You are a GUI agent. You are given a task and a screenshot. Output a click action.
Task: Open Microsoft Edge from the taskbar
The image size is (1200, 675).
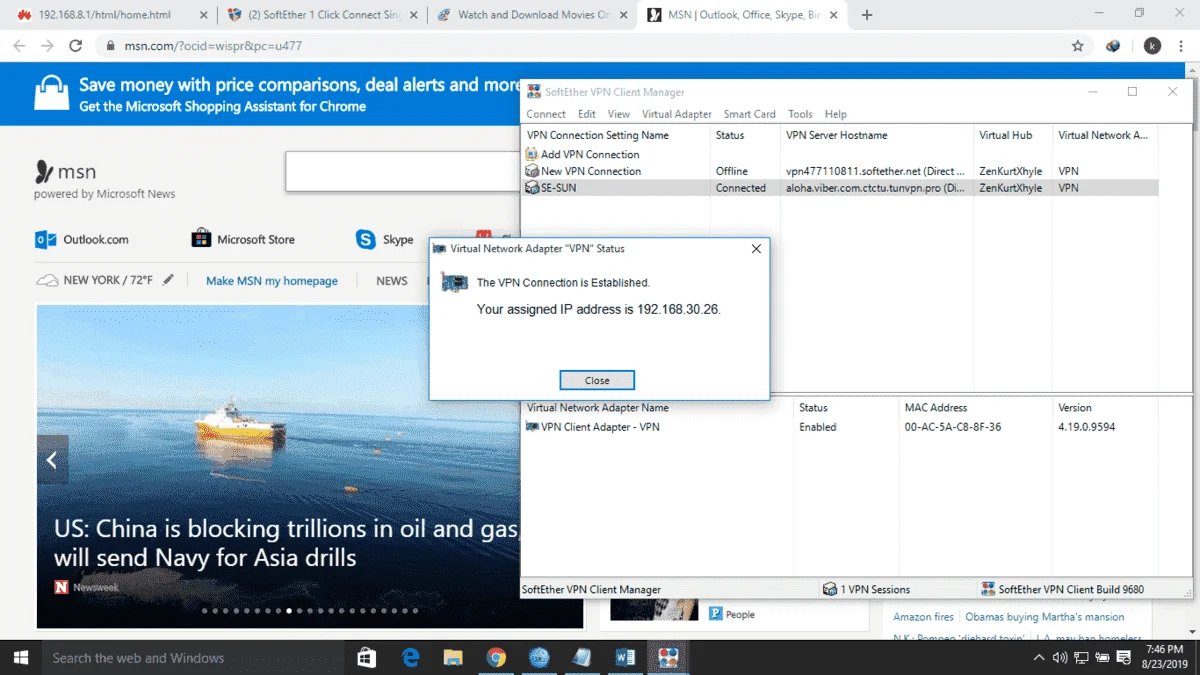410,658
